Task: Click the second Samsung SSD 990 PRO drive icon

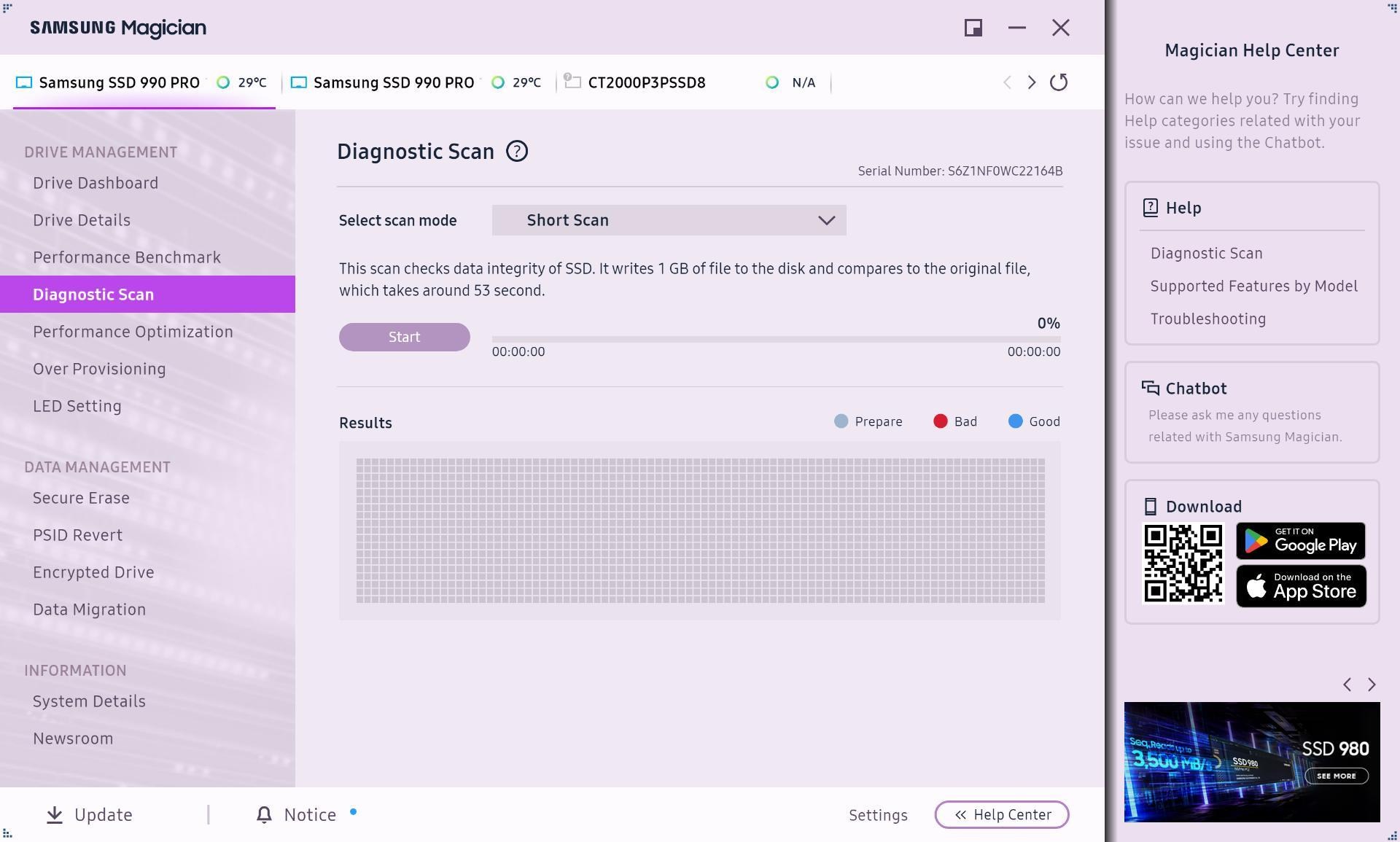Action: point(298,82)
